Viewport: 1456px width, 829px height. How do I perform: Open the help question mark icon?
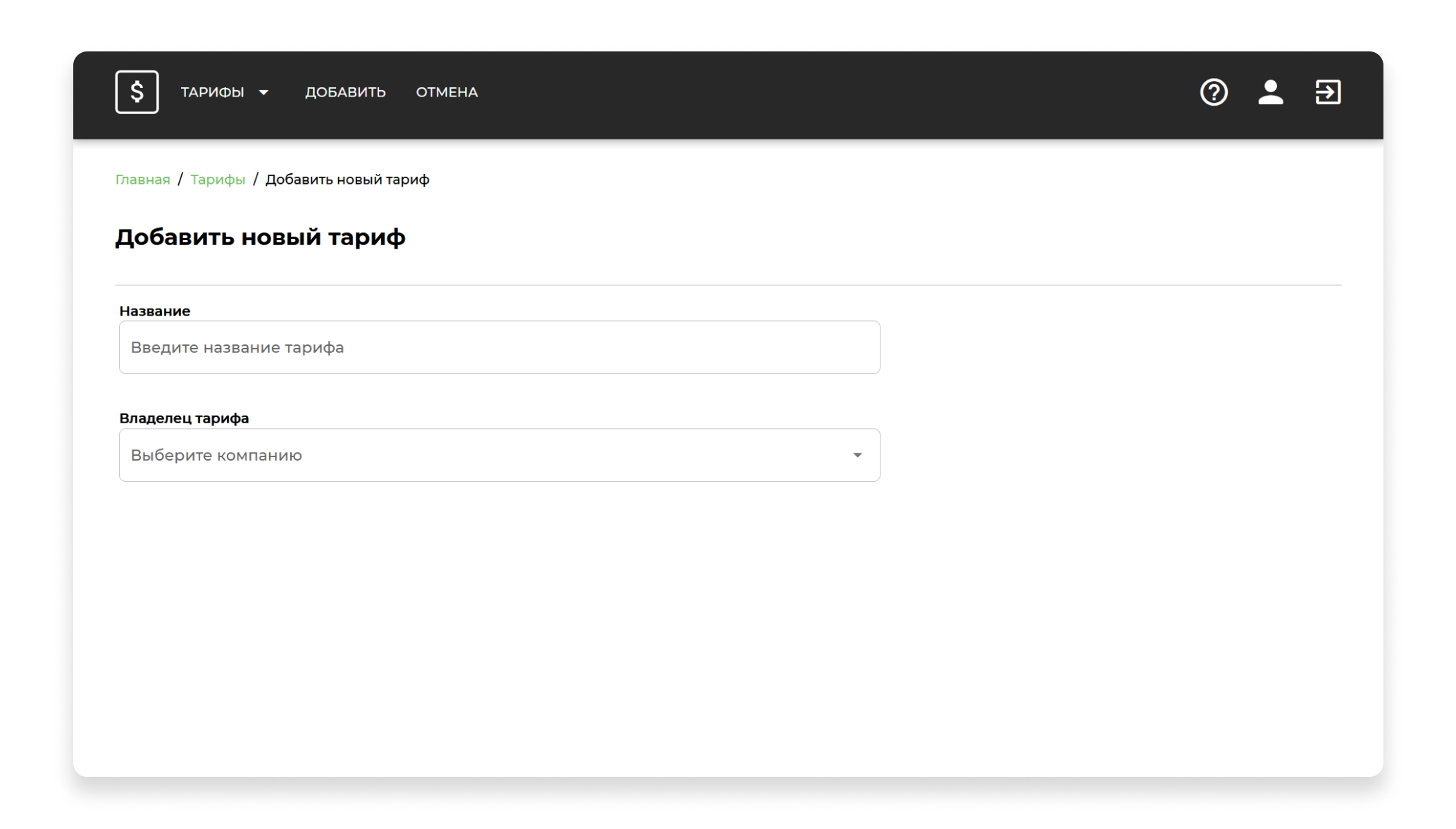pyautogui.click(x=1214, y=92)
